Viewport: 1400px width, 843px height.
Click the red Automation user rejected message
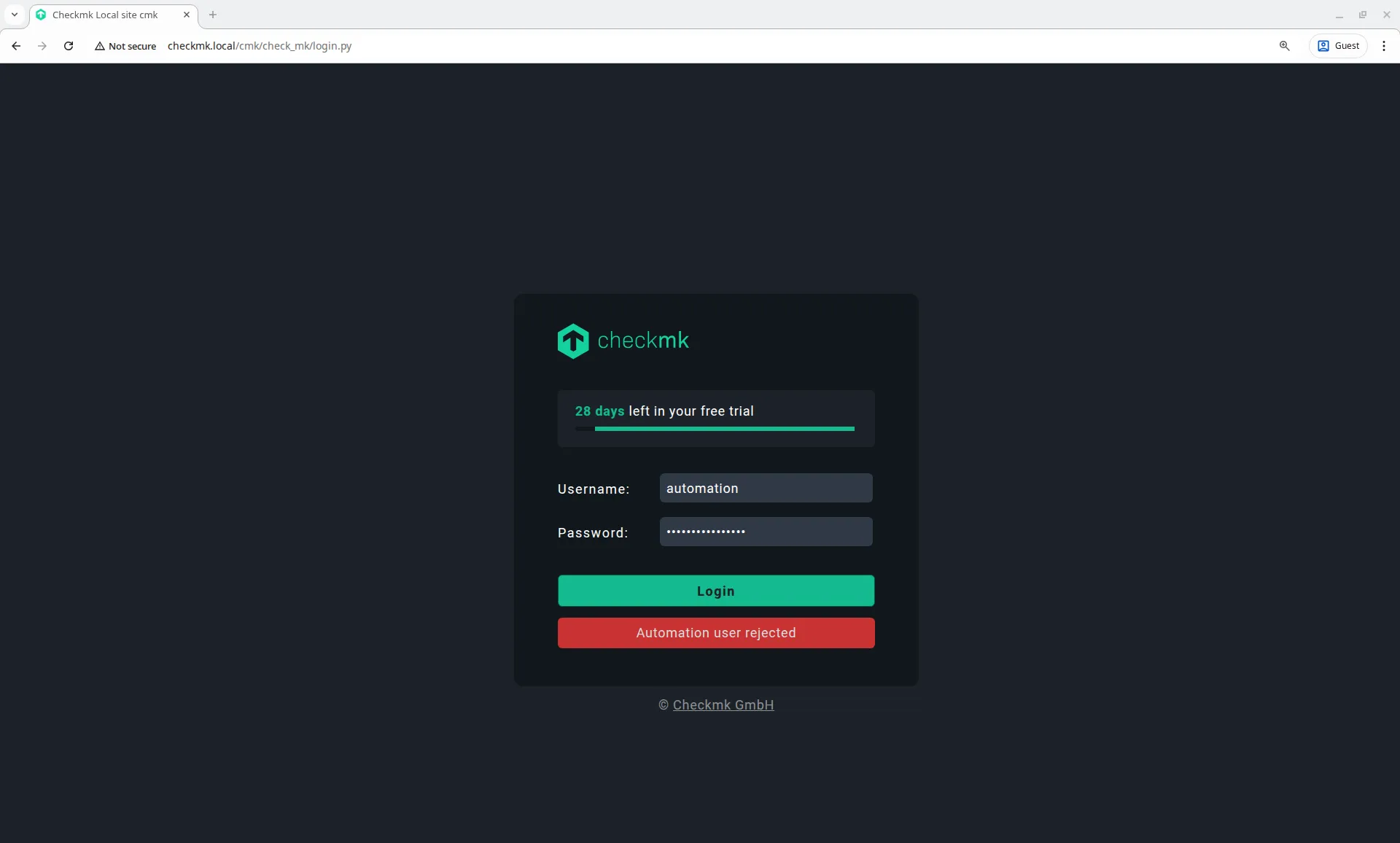pos(715,633)
